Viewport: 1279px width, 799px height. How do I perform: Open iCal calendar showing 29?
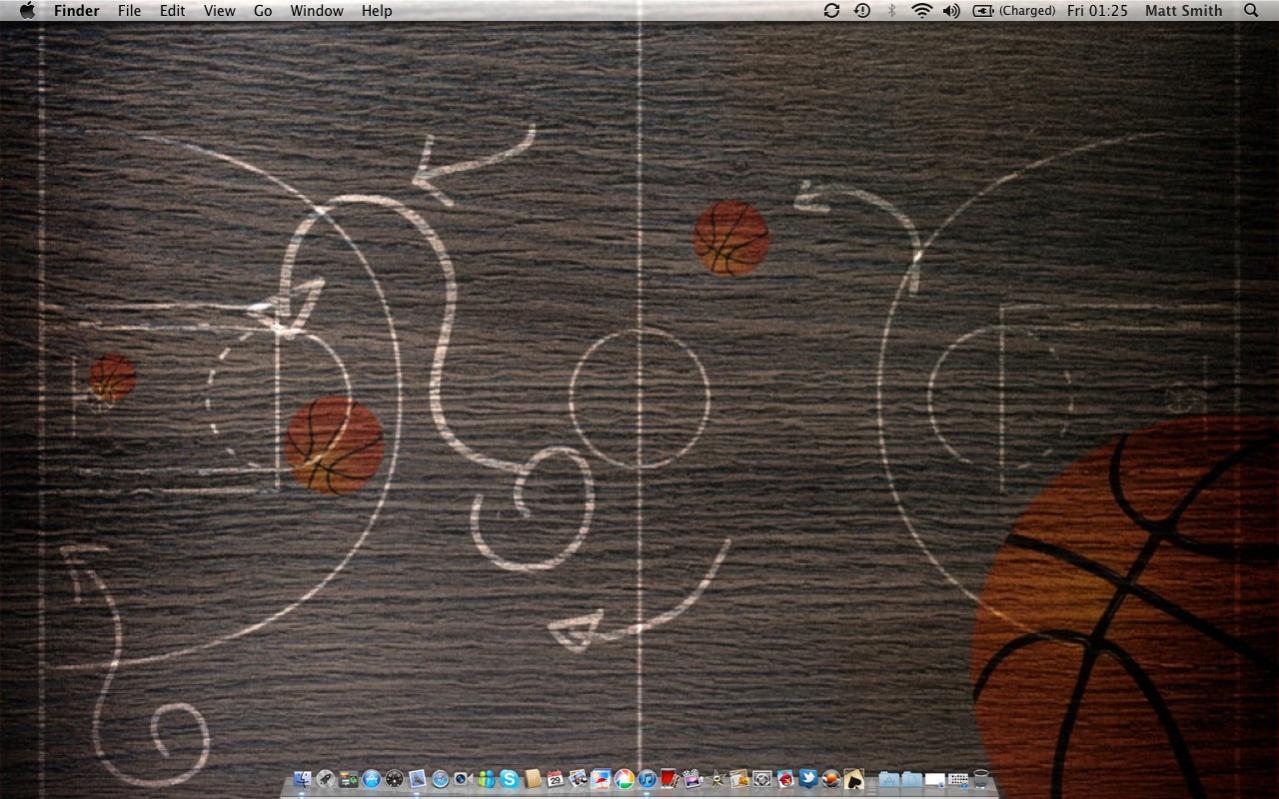click(x=555, y=779)
